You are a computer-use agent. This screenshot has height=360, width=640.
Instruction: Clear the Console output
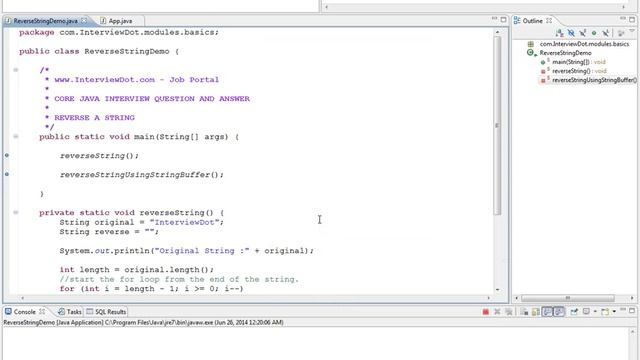524,312
